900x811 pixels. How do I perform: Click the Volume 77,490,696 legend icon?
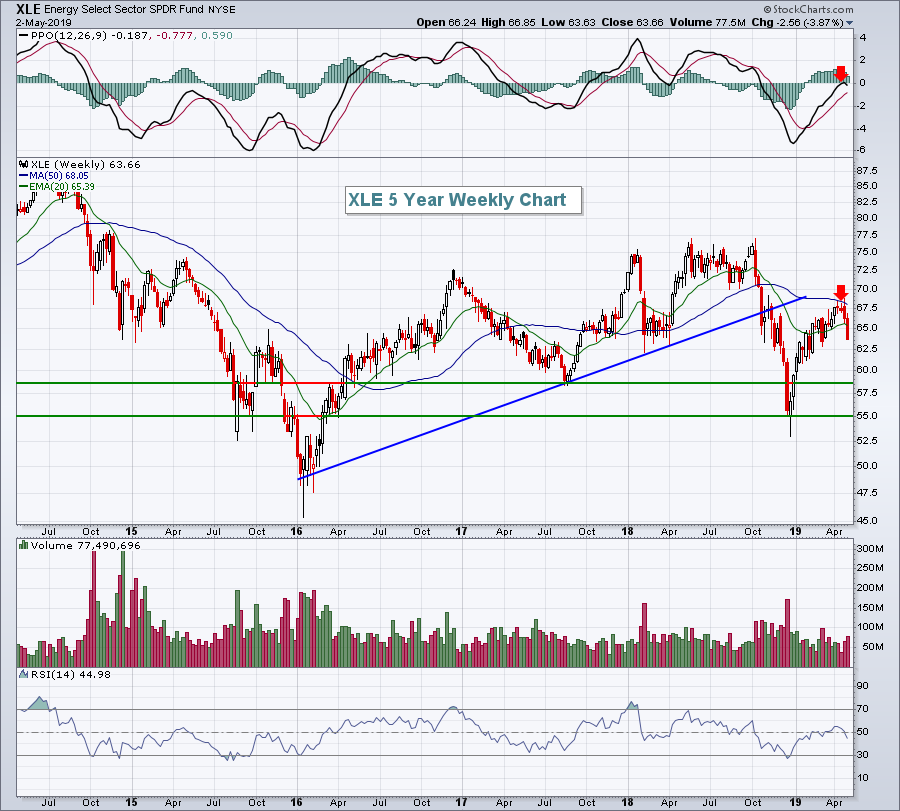click(x=23, y=545)
